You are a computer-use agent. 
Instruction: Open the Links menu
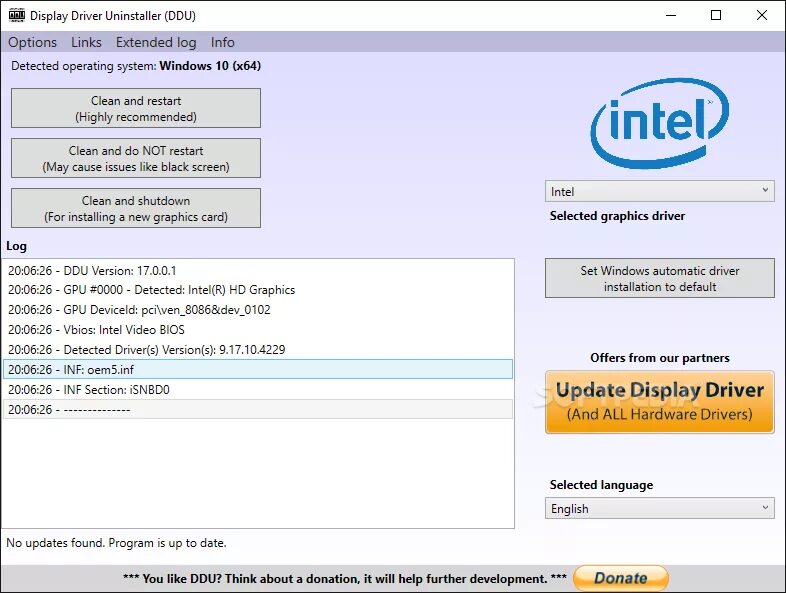[86, 42]
